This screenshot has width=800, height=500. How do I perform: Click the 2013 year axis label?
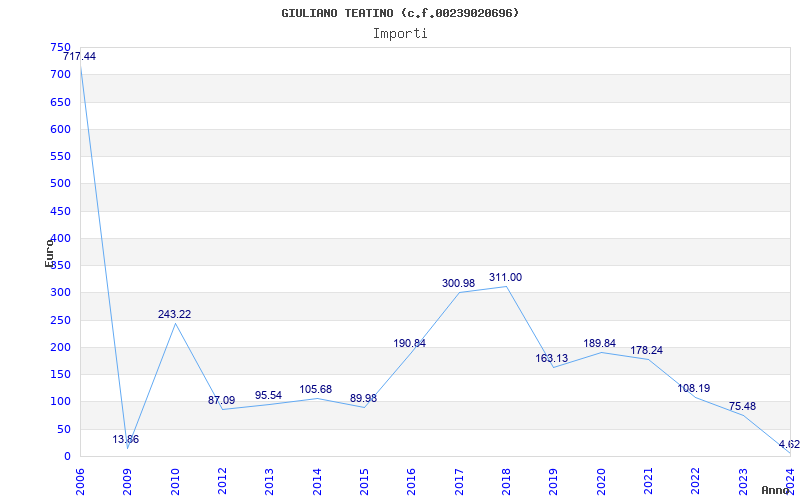pyautogui.click(x=269, y=481)
